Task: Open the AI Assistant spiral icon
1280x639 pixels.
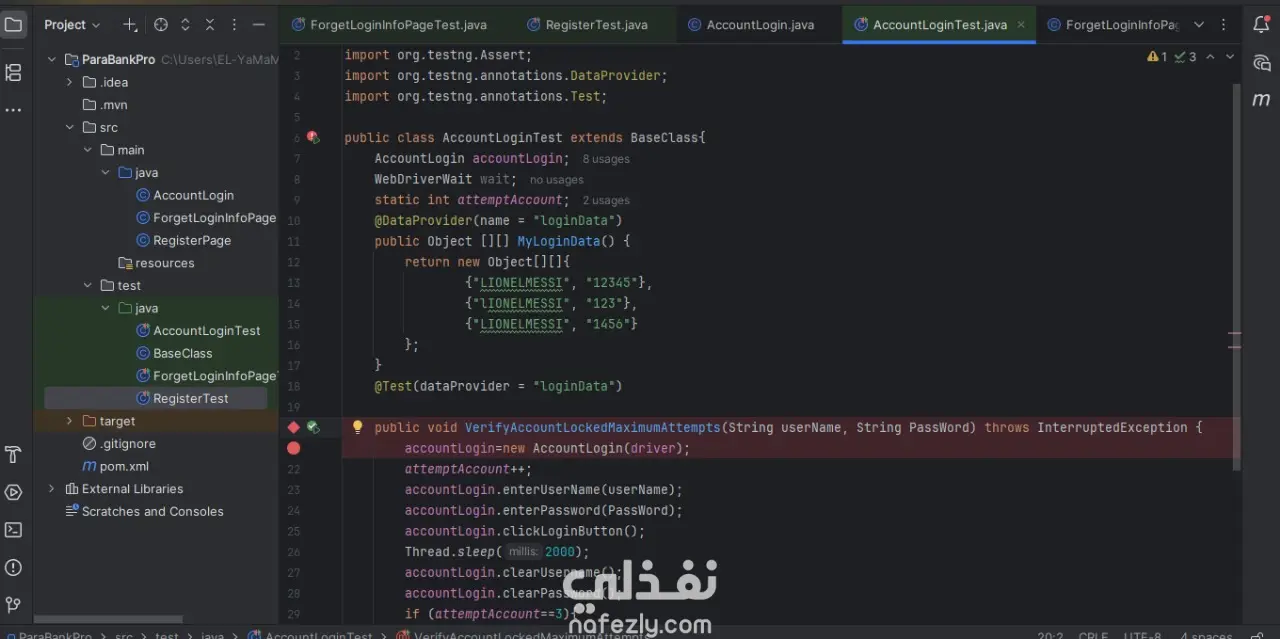Action: (x=1261, y=62)
